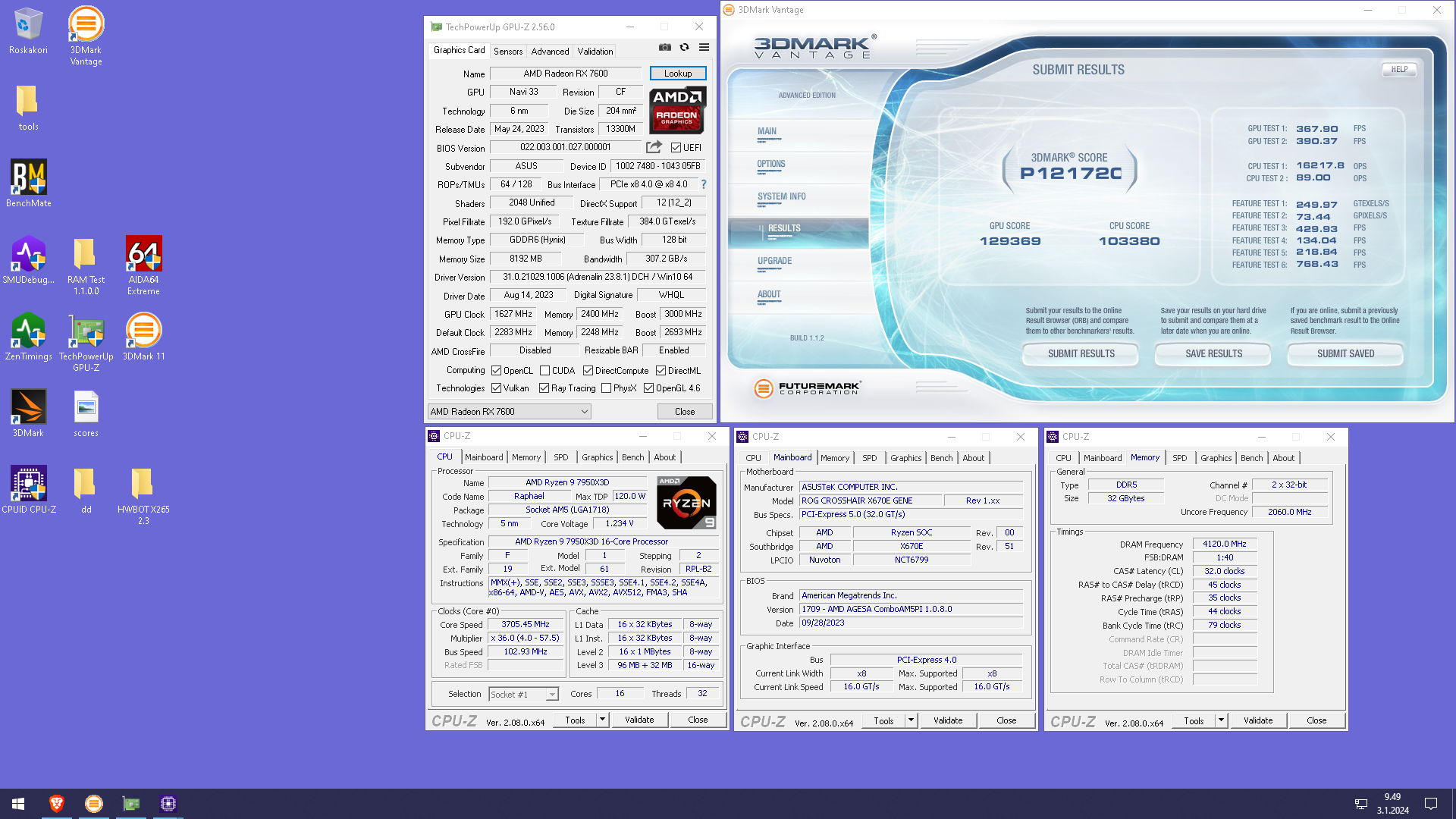Open the RAM Test 1.1.0 folder
Image resolution: width=1456 pixels, height=819 pixels.
[86, 265]
